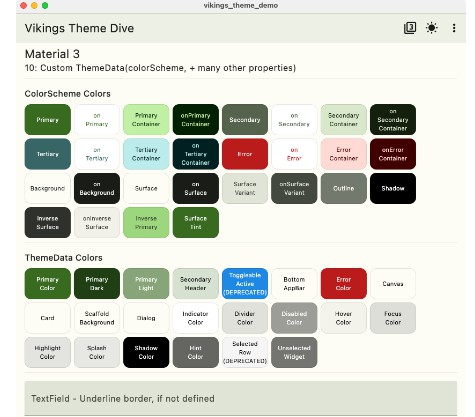
Task: Click the Scaffold Background swatch
Action: click(x=97, y=318)
